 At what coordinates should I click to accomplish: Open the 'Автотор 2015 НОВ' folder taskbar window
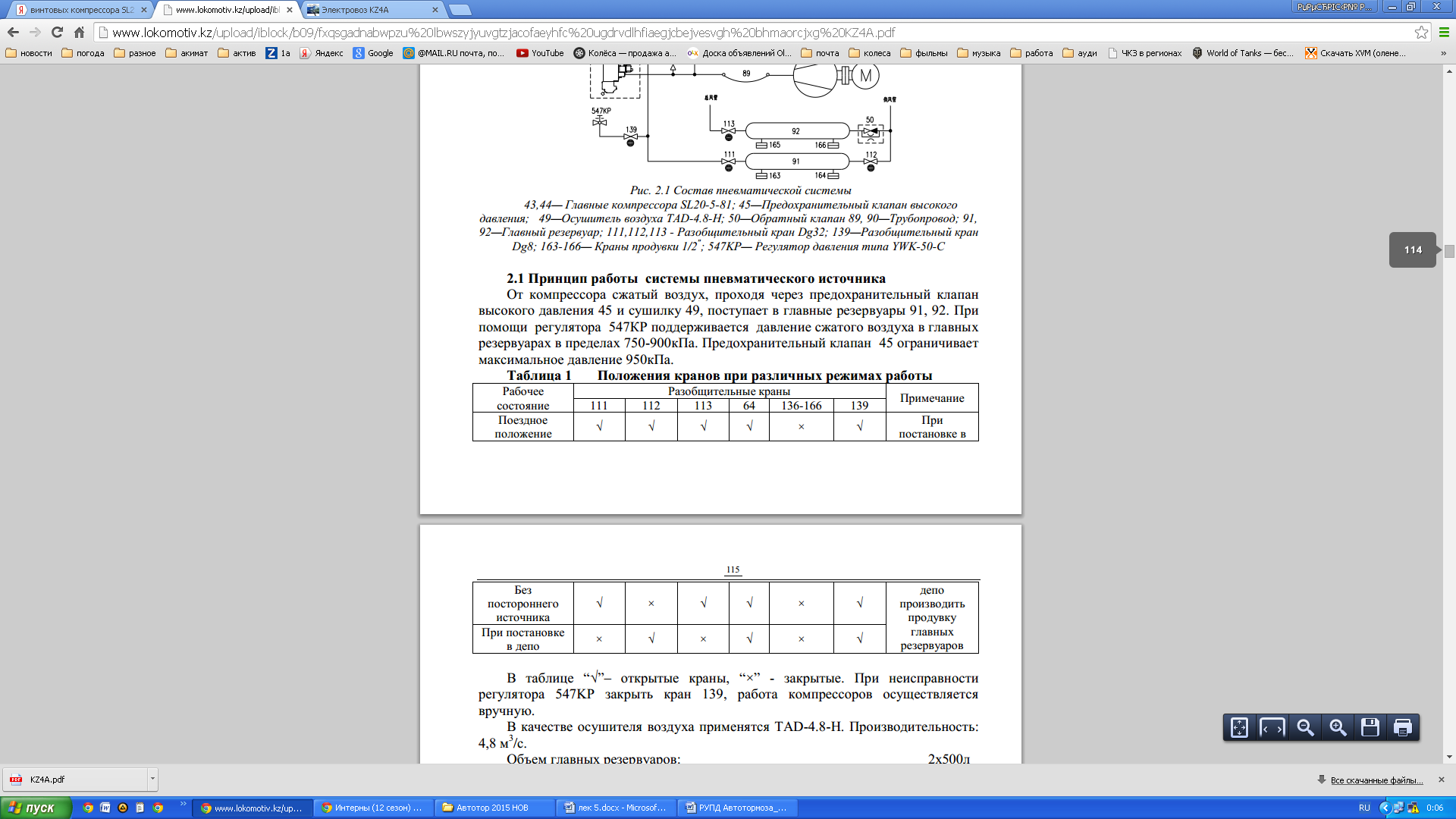pos(494,808)
